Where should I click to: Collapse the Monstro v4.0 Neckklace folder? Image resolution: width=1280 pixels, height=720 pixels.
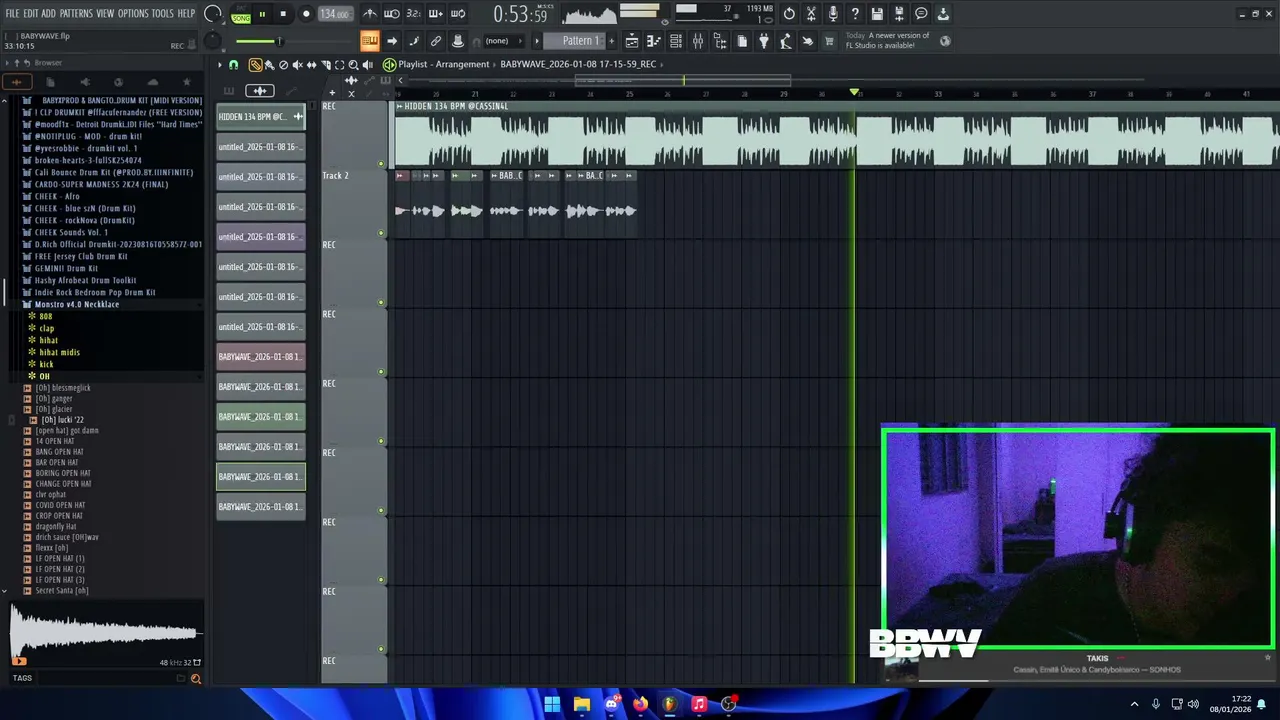(76, 304)
